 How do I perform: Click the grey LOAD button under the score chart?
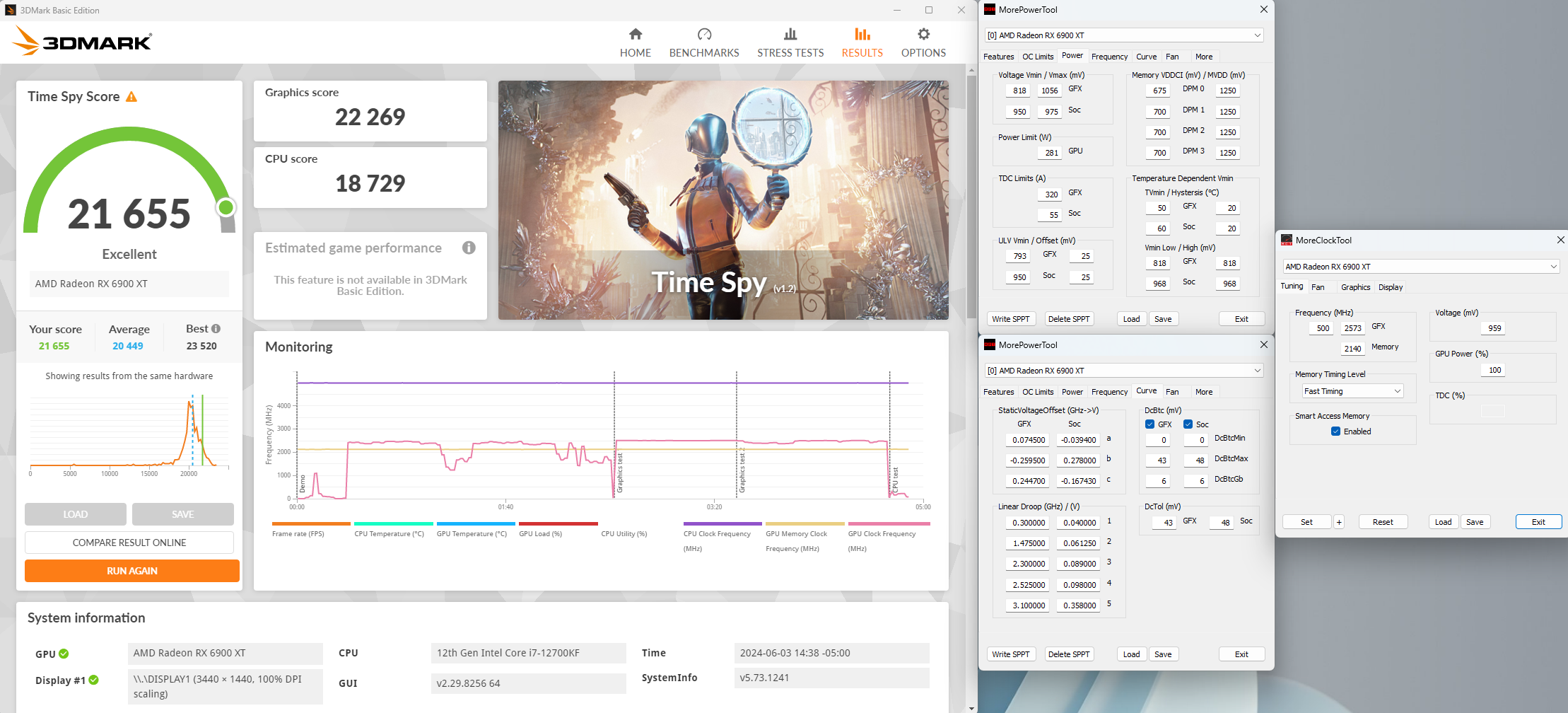76,514
